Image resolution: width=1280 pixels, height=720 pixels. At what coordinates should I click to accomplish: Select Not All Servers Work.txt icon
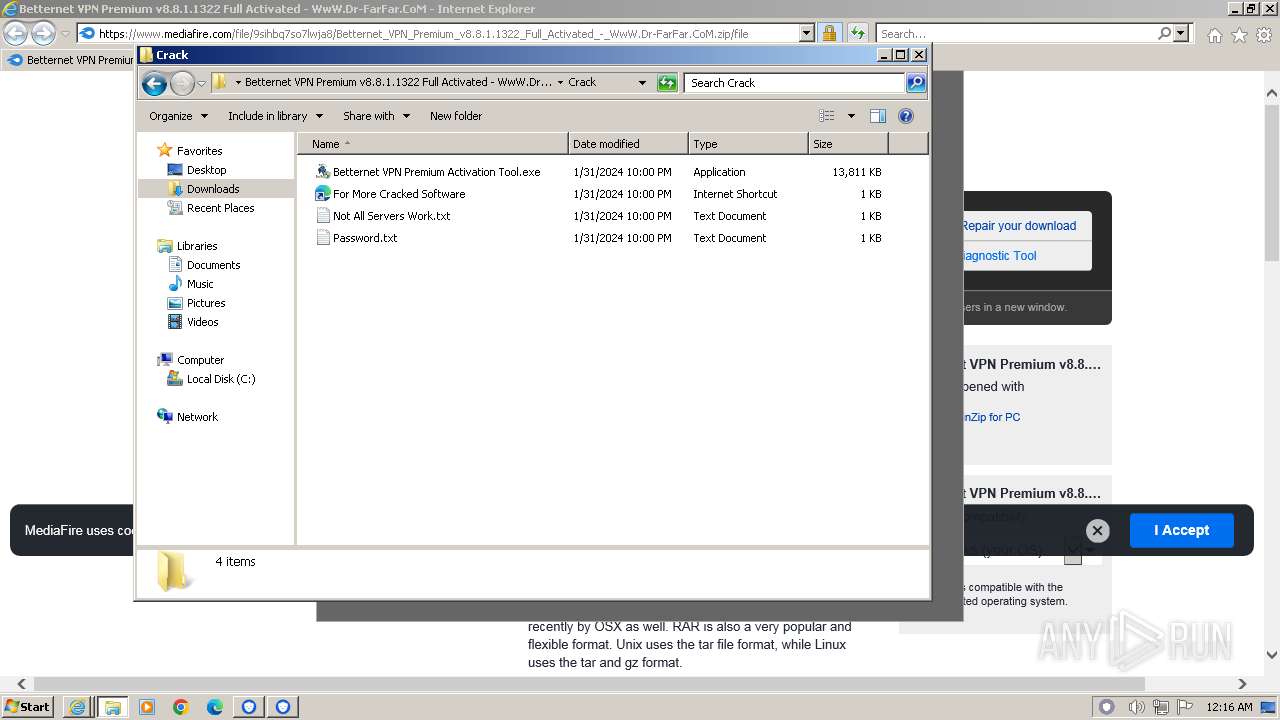coord(323,216)
